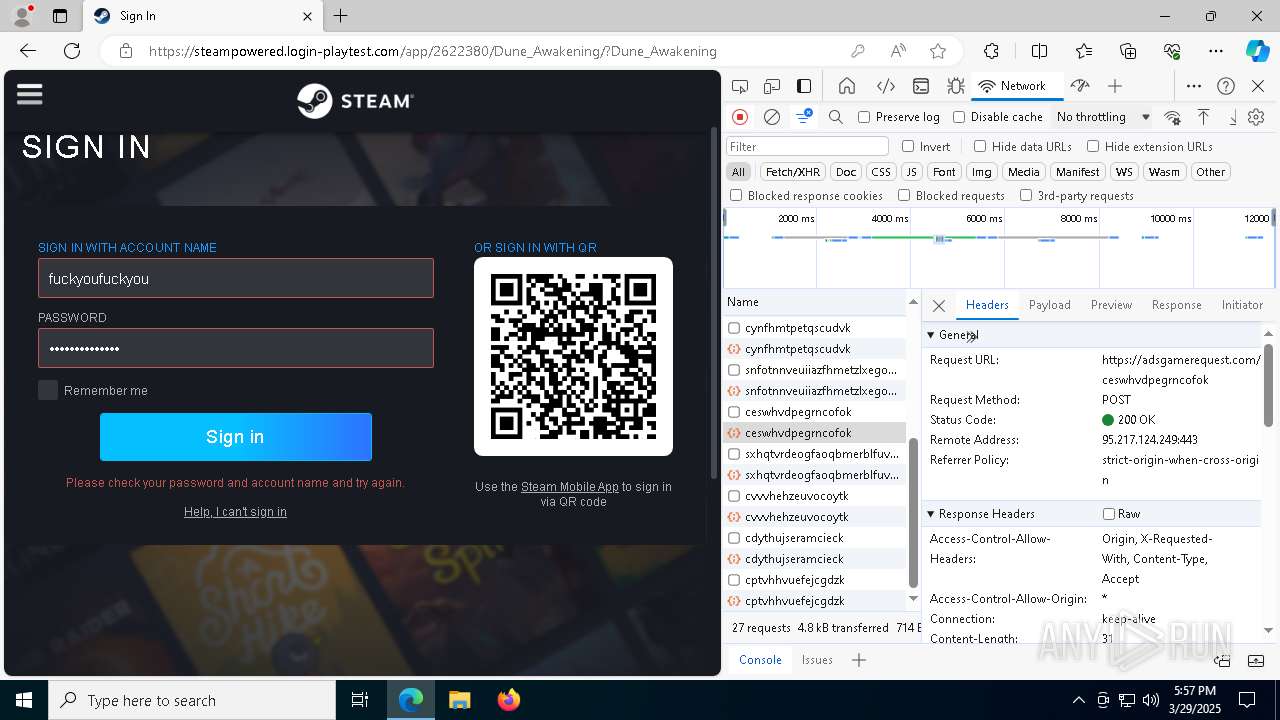Filter requests by Img type

click(x=982, y=172)
